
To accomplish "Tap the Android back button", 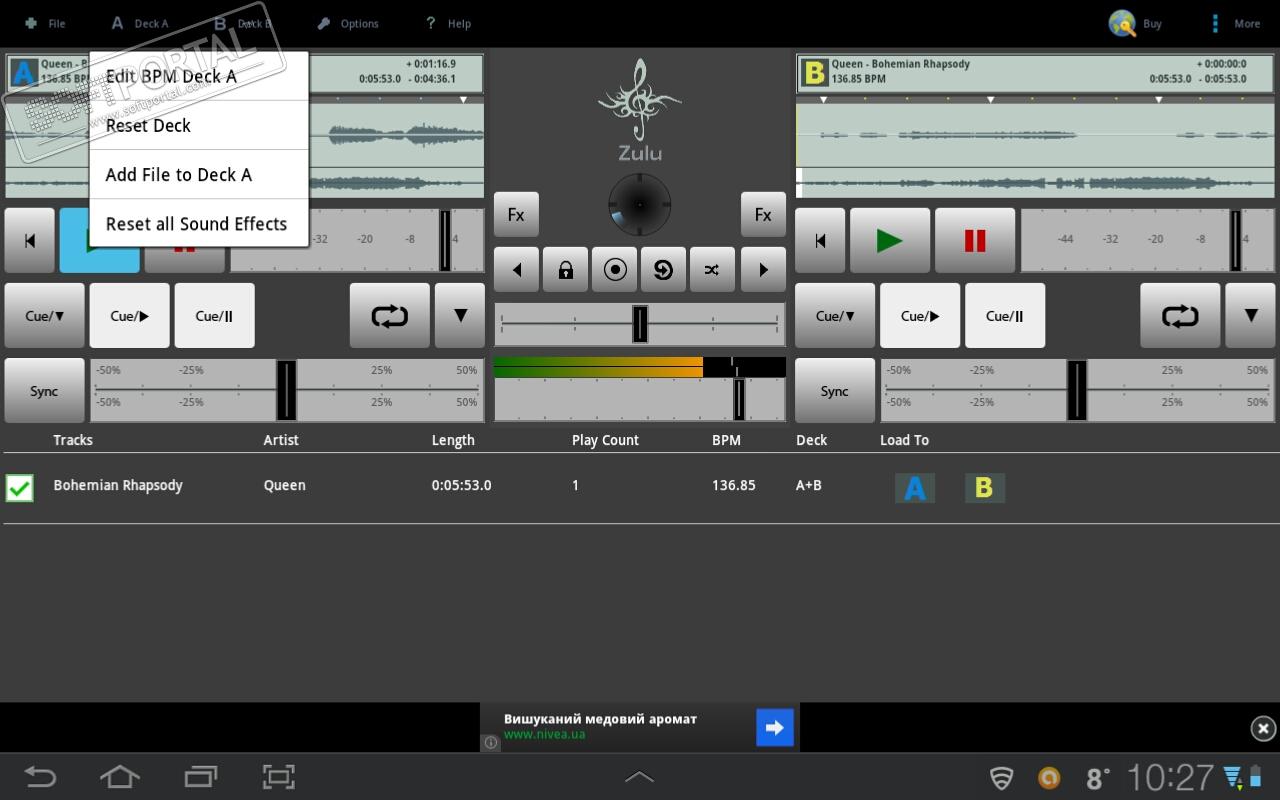I will pos(40,777).
